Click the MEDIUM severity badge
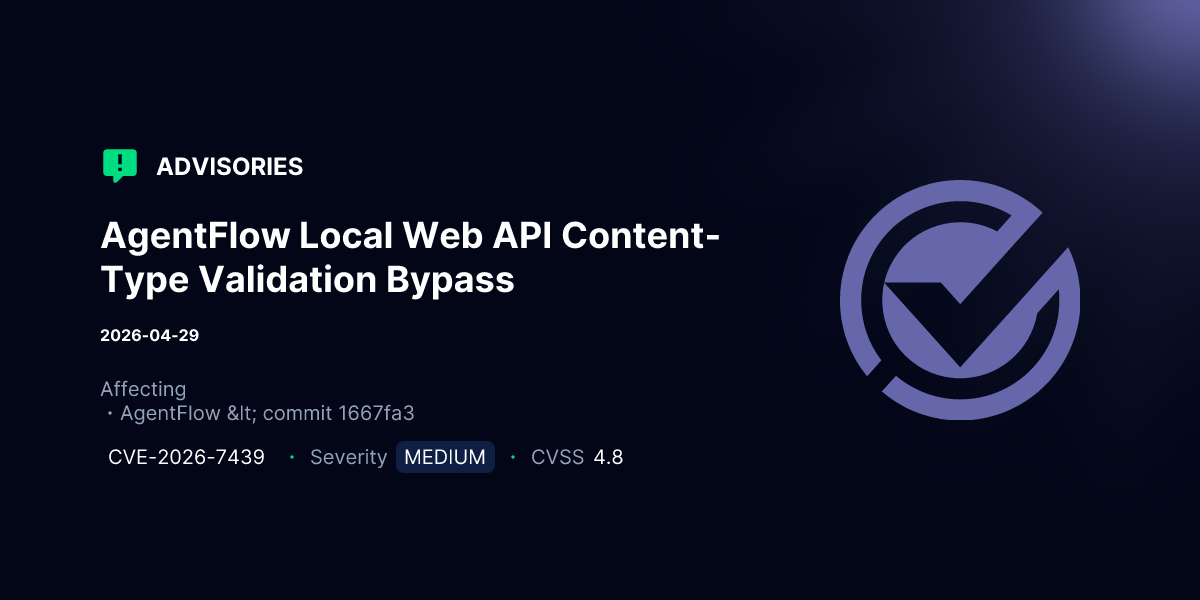 [x=445, y=457]
